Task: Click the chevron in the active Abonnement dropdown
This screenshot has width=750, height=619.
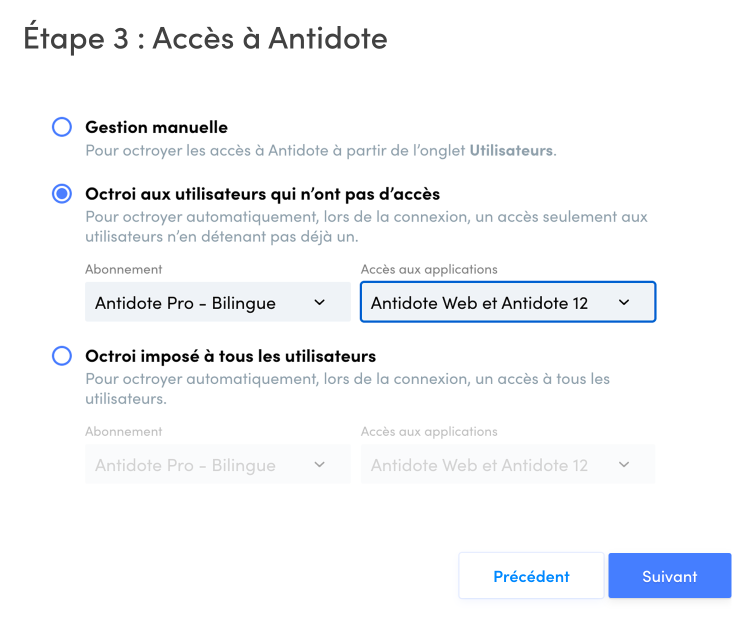Action: pyautogui.click(x=319, y=302)
